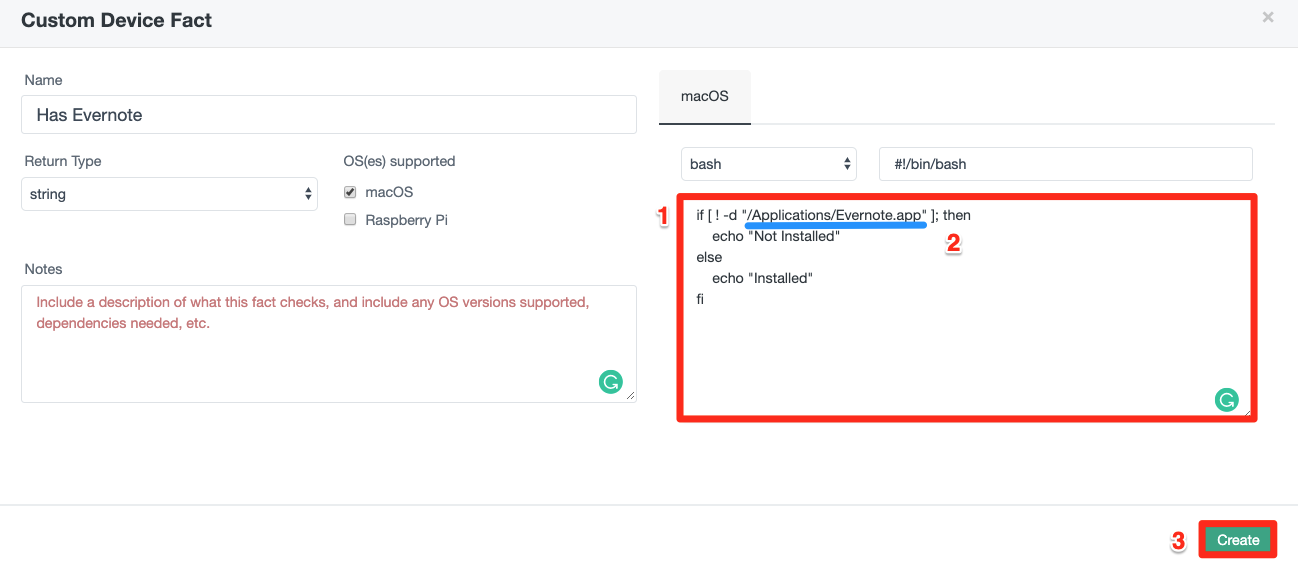Click the echo "Not Installed" script line
Screen dimensions: 1298x565
point(775,237)
